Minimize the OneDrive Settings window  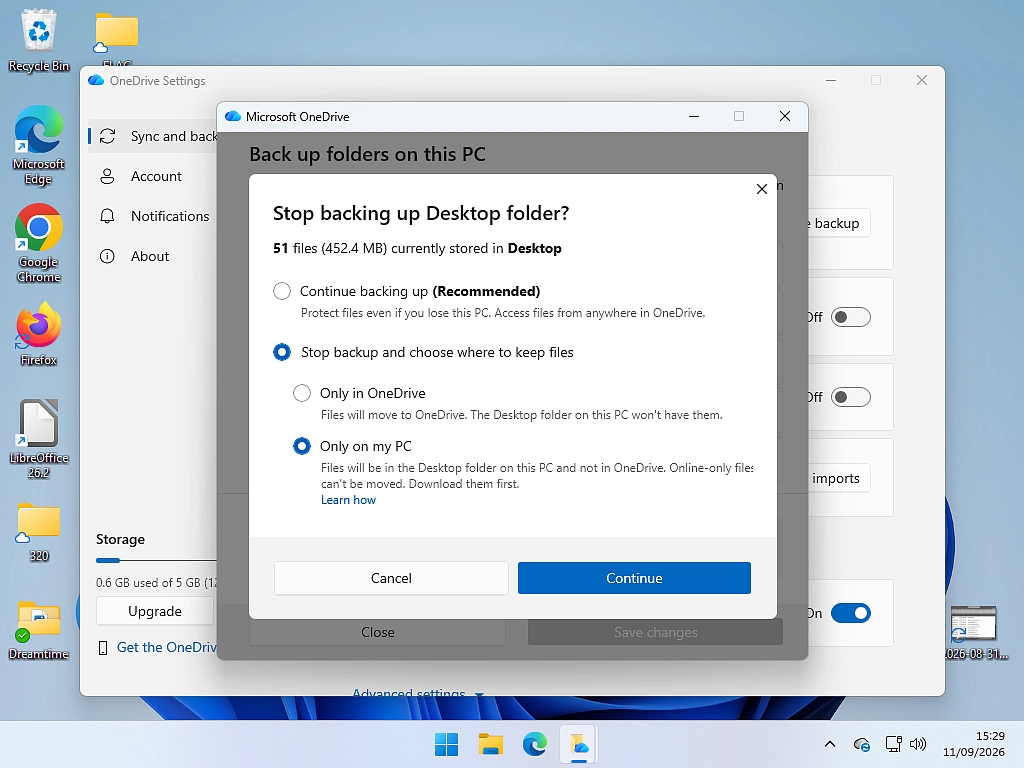point(831,80)
